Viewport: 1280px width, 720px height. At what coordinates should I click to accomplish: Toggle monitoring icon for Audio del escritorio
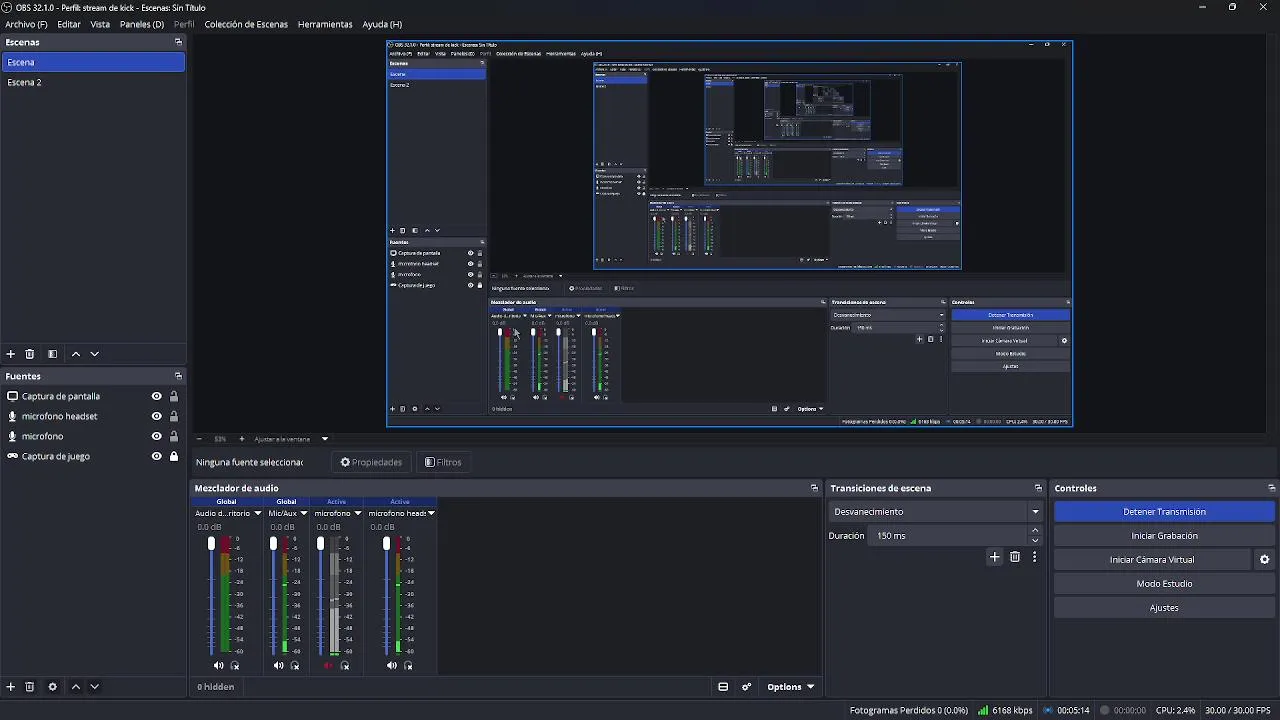click(235, 666)
